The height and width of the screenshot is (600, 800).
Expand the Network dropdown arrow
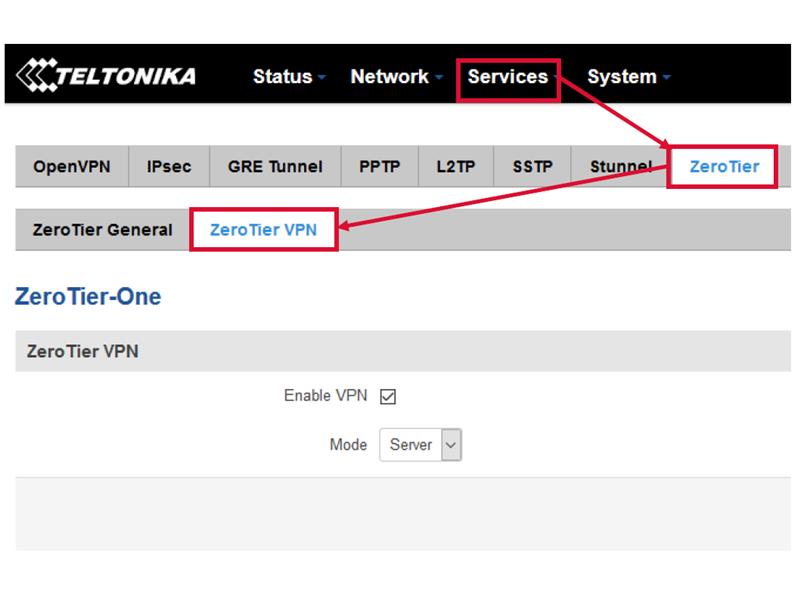[x=438, y=78]
